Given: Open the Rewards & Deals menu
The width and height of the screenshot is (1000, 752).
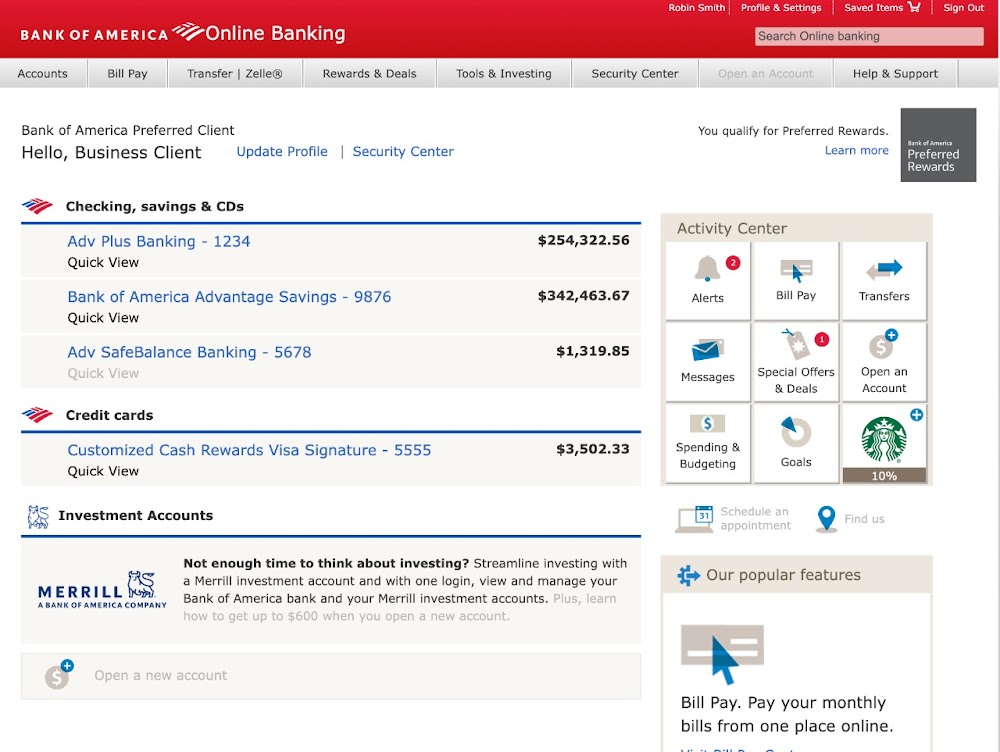Looking at the screenshot, I should tap(370, 73).
